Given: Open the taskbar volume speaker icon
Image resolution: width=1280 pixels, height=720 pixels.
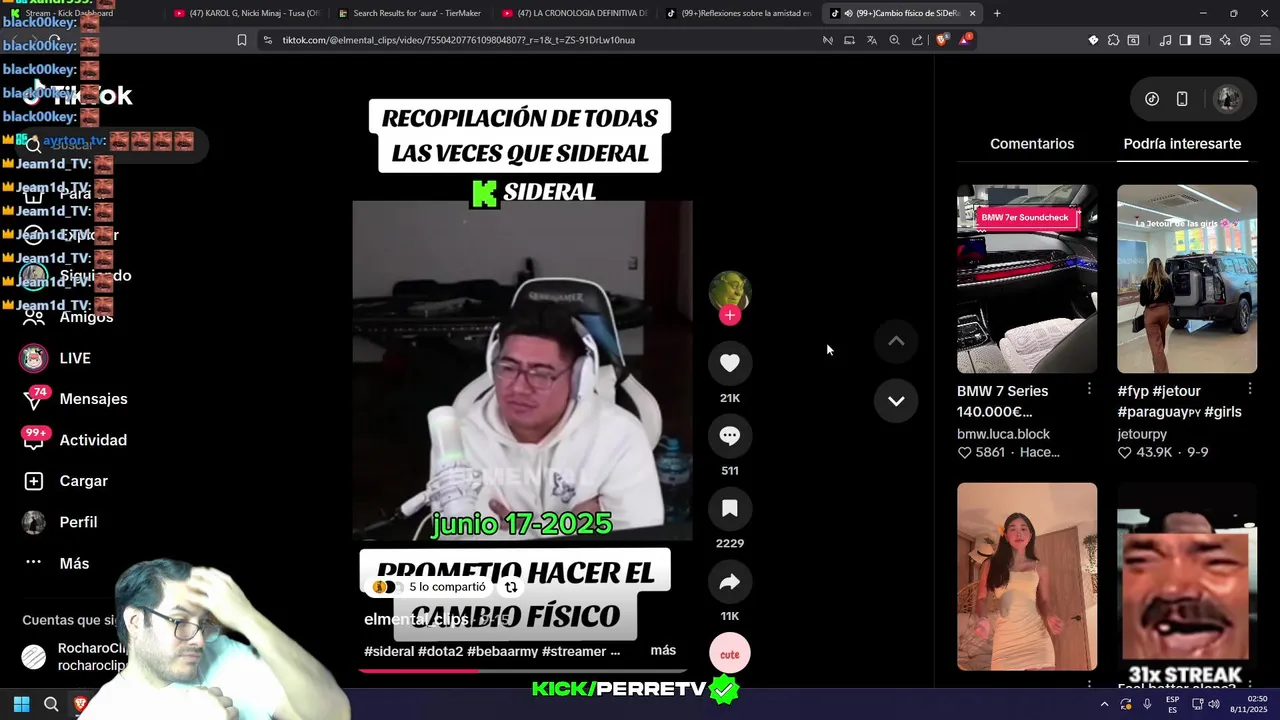Looking at the screenshot, I should point(1213,704).
